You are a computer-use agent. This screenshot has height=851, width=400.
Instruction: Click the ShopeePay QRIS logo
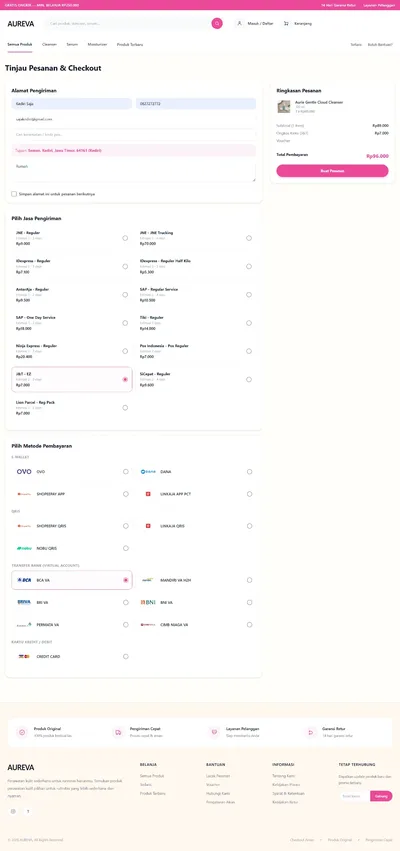click(24, 526)
